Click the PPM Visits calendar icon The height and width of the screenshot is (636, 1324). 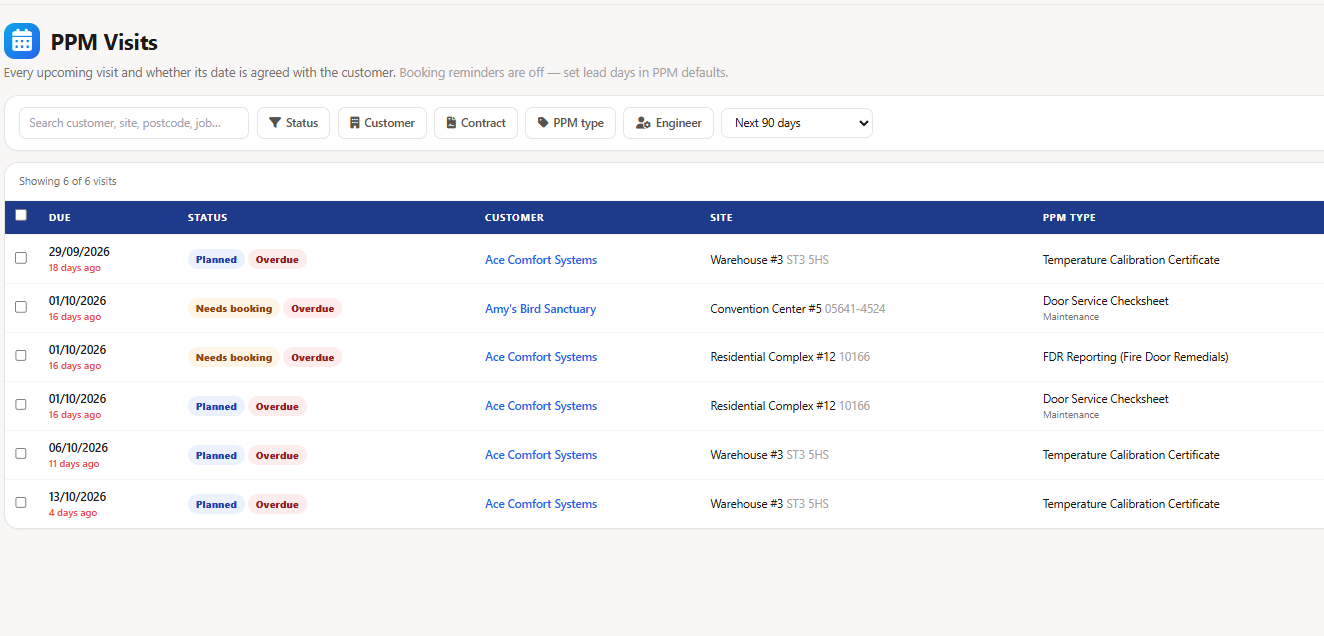[22, 41]
